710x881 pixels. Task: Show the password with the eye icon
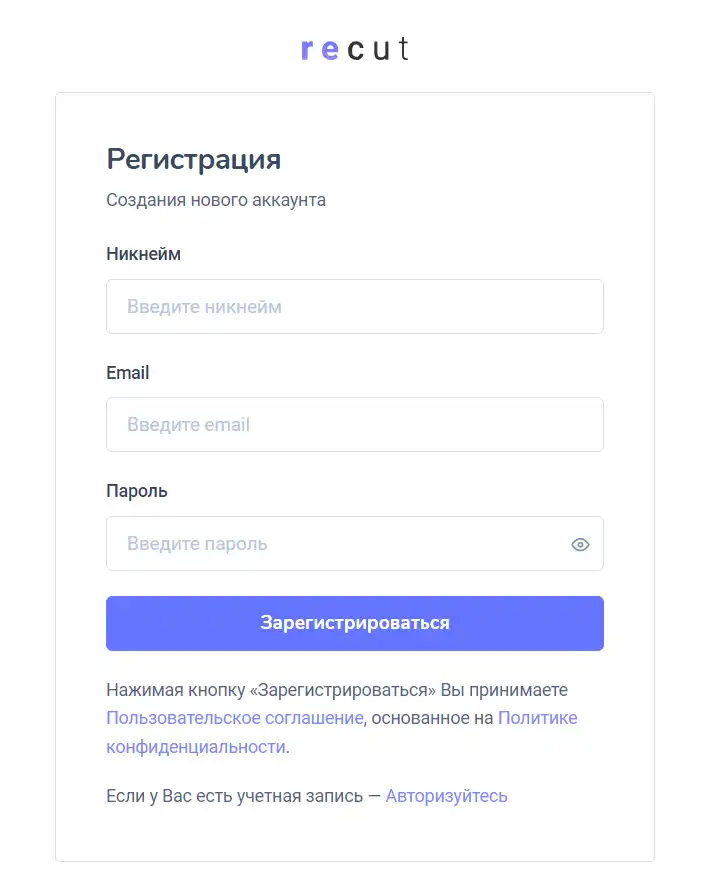(x=580, y=544)
